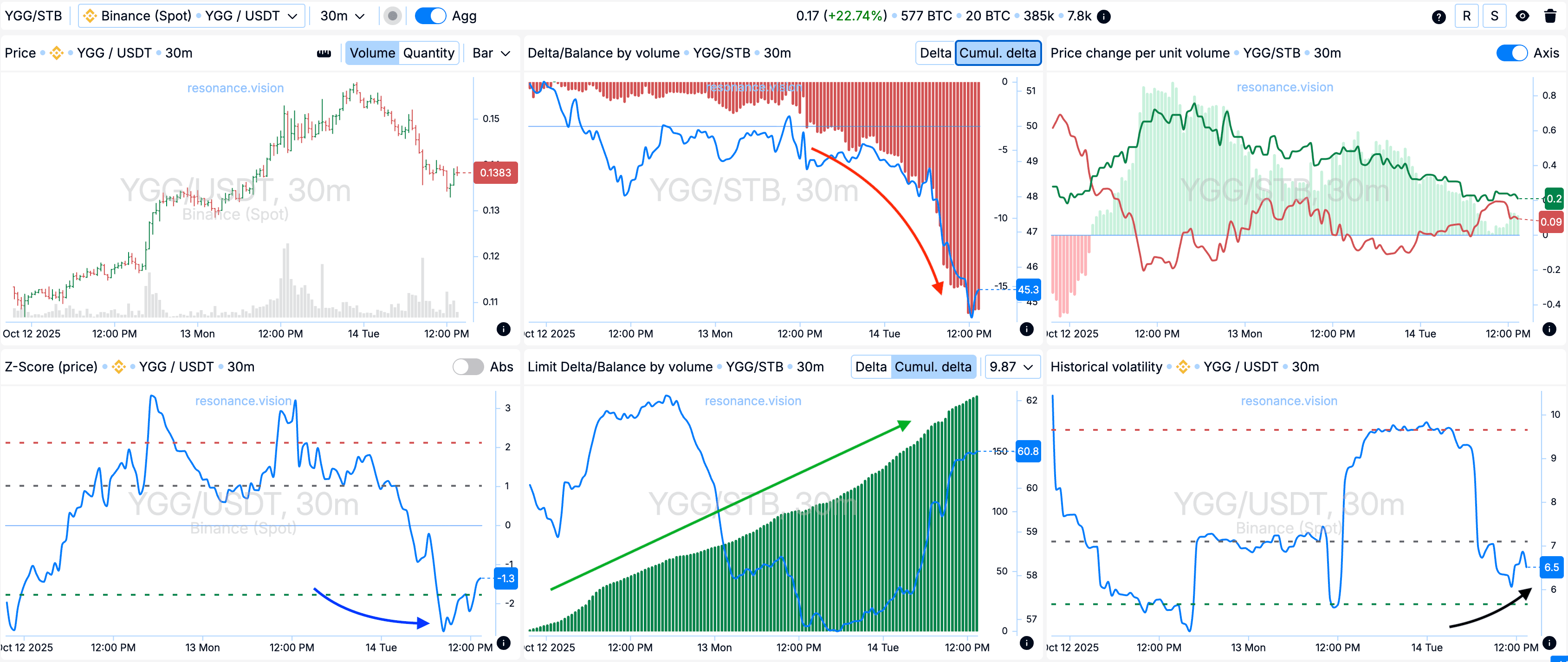Click the R button in top bar
1568x662 pixels.
(x=1466, y=16)
